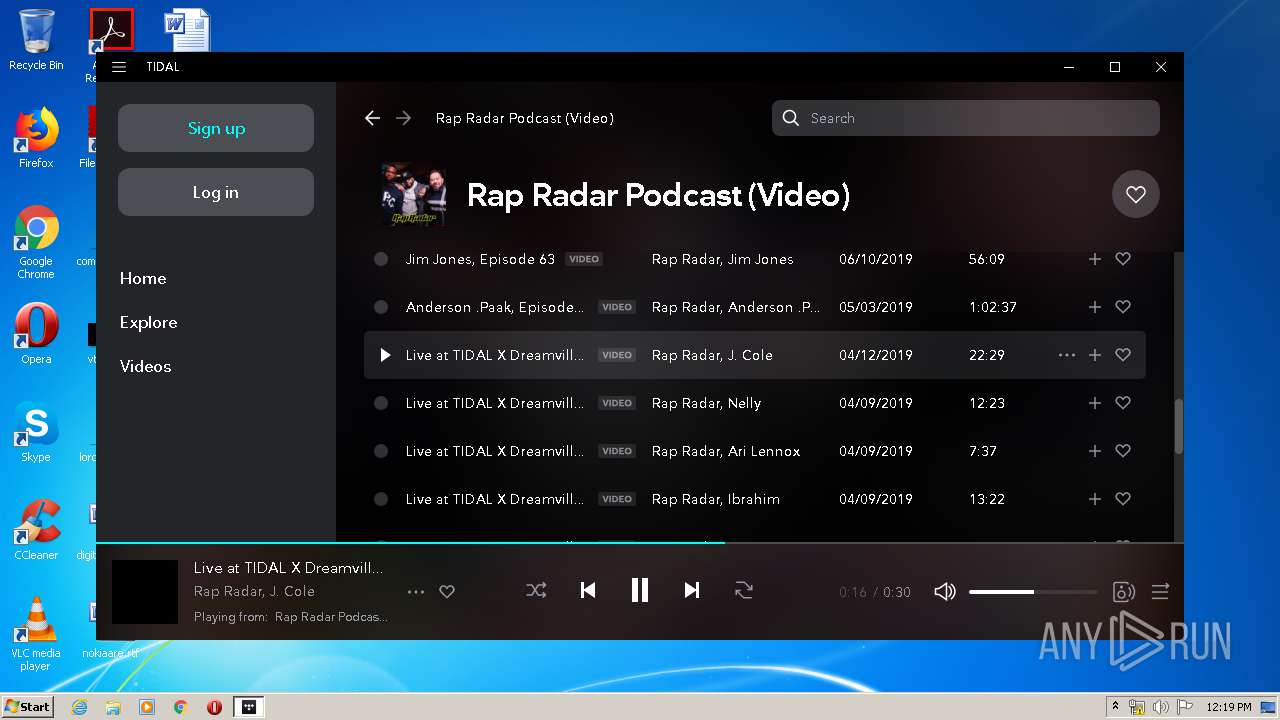Seek within the playback progress bar
The height and width of the screenshot is (720, 1280).
pyautogui.click(x=640, y=543)
